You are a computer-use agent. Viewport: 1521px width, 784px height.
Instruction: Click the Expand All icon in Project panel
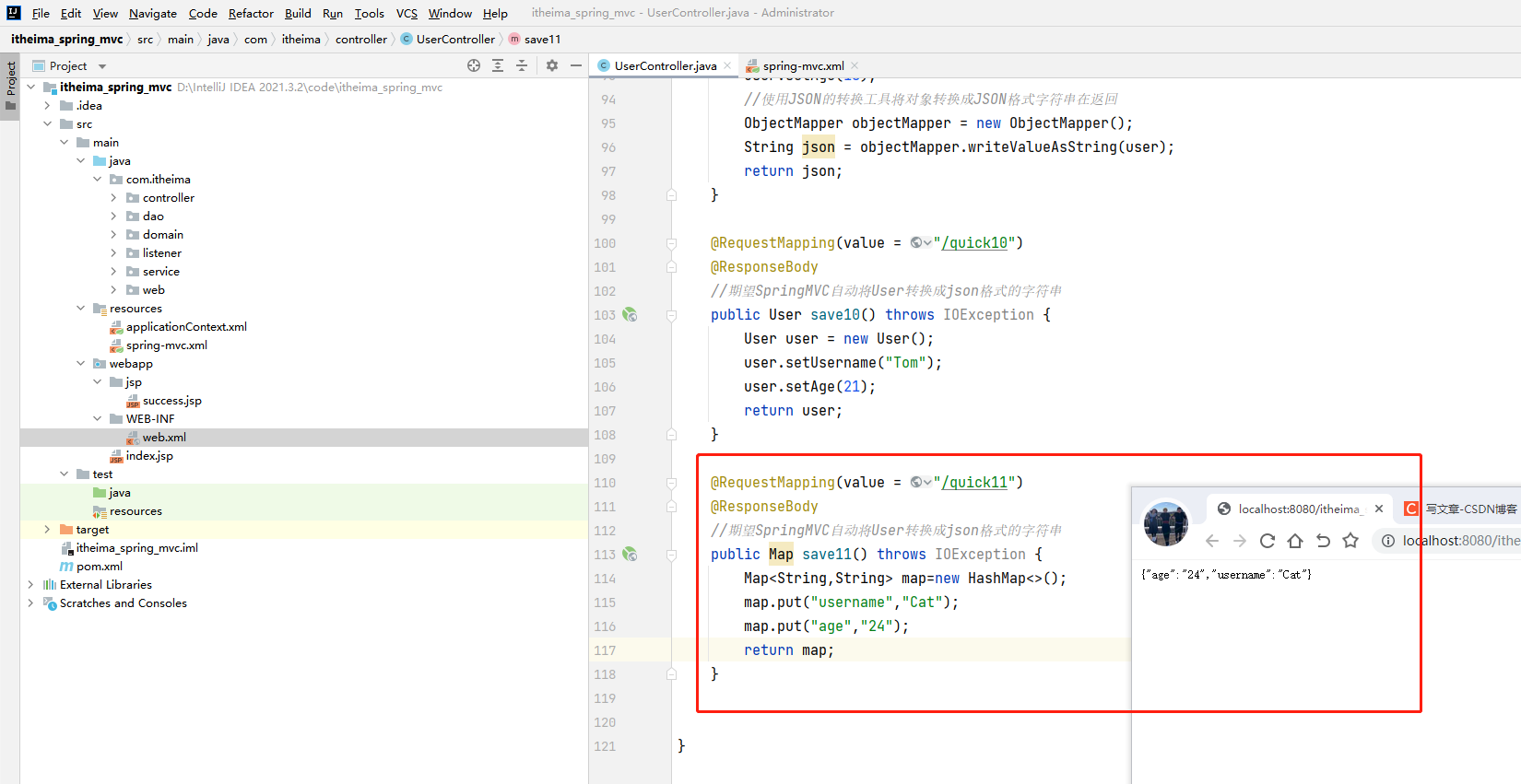click(x=498, y=65)
